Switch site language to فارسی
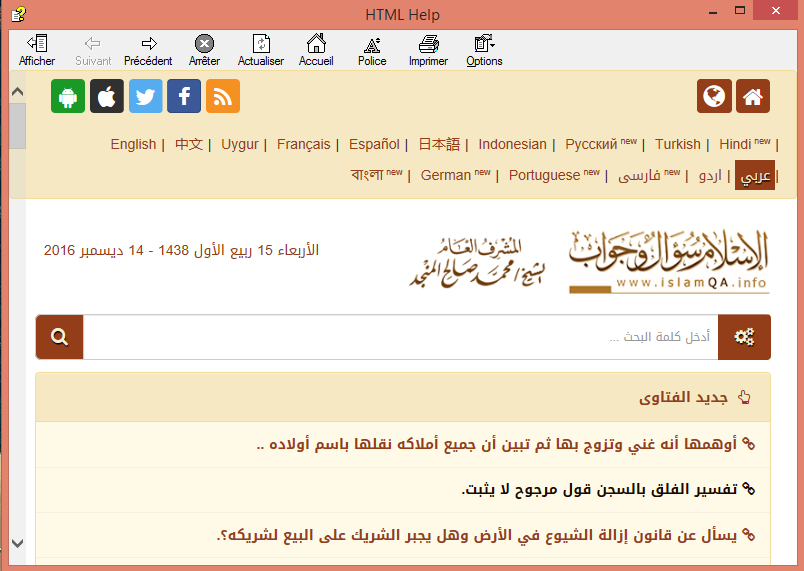The image size is (804, 571). (639, 175)
